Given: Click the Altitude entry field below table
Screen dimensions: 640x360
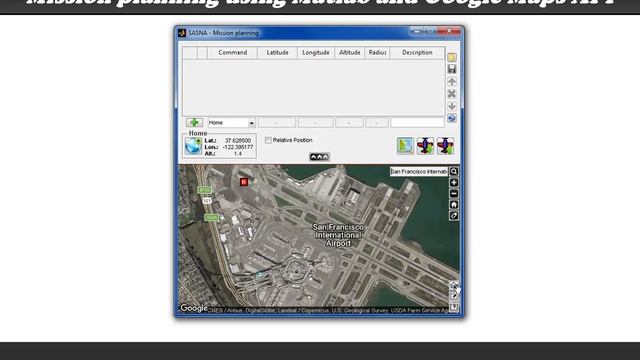Looking at the screenshot, I should [349, 122].
